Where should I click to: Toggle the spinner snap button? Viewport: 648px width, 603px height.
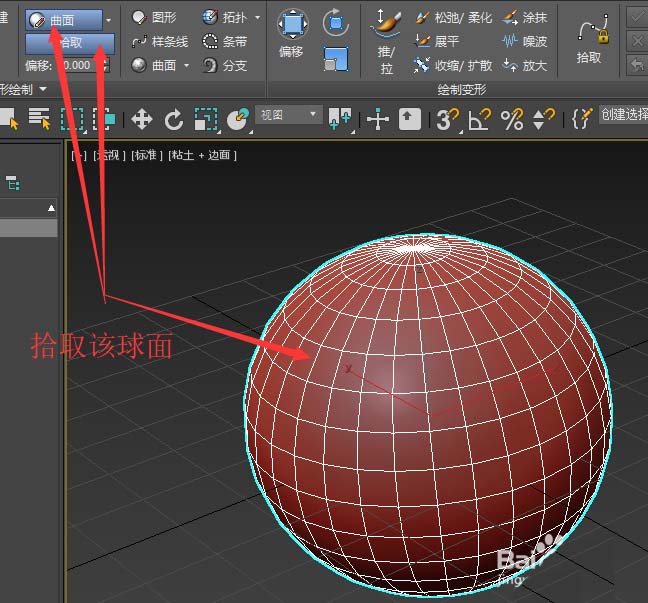[x=543, y=120]
